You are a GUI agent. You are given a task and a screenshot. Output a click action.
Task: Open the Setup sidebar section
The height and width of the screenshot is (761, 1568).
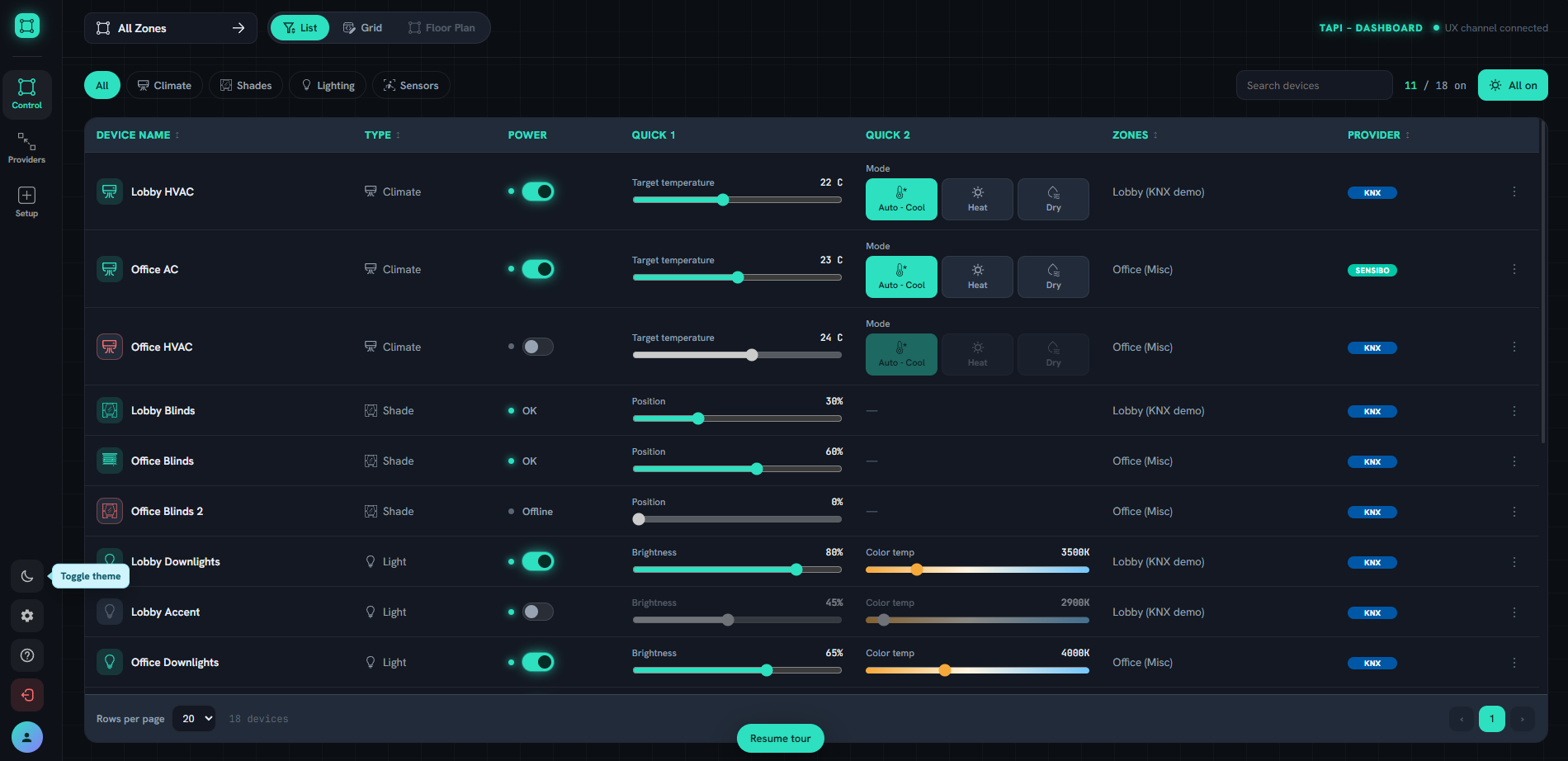(26, 202)
